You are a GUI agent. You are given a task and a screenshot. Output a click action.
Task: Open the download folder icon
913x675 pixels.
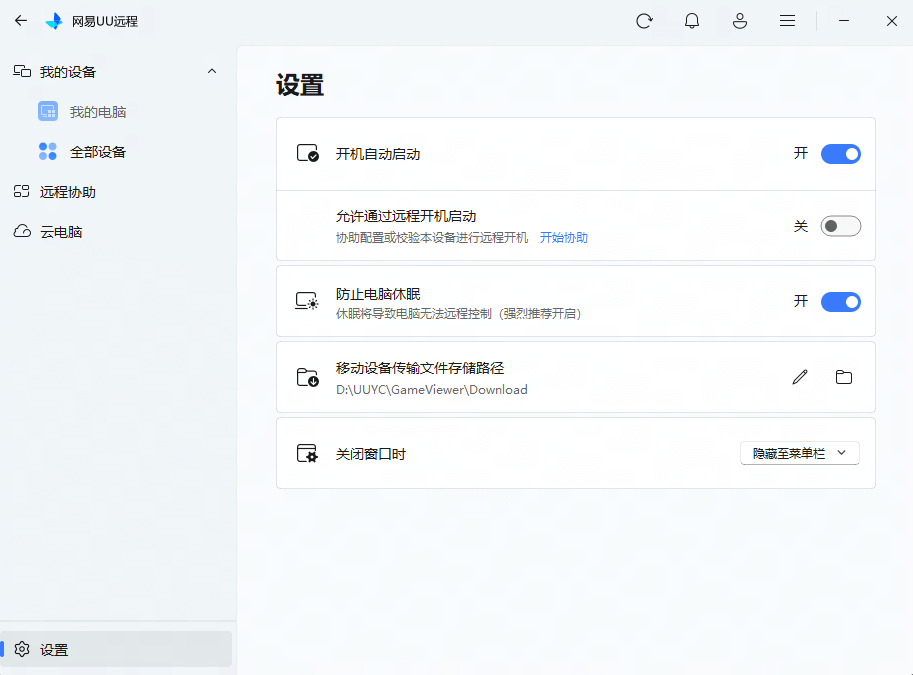[844, 377]
